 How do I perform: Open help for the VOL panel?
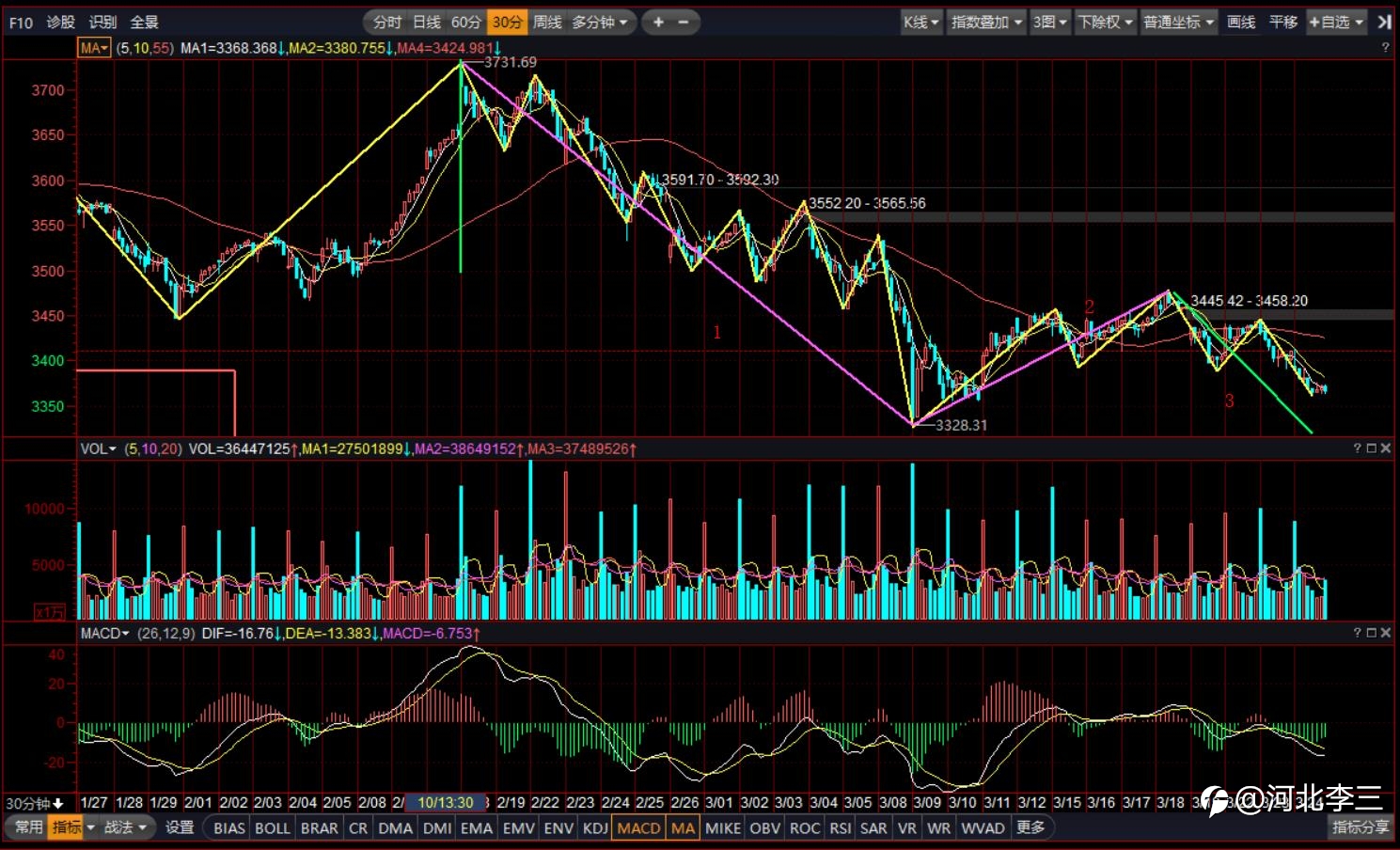1357,449
